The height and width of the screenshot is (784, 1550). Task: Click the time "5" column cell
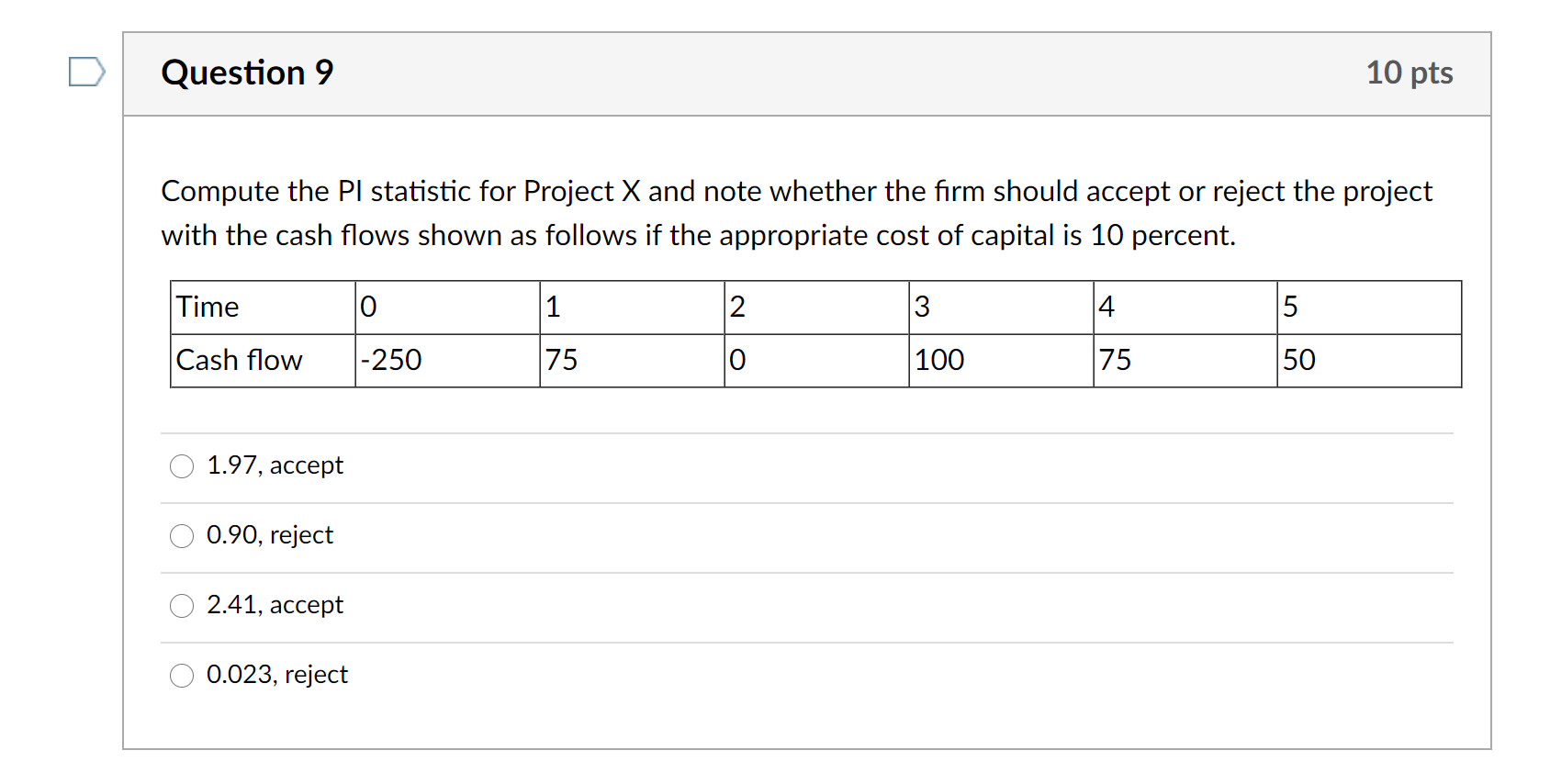1289,307
